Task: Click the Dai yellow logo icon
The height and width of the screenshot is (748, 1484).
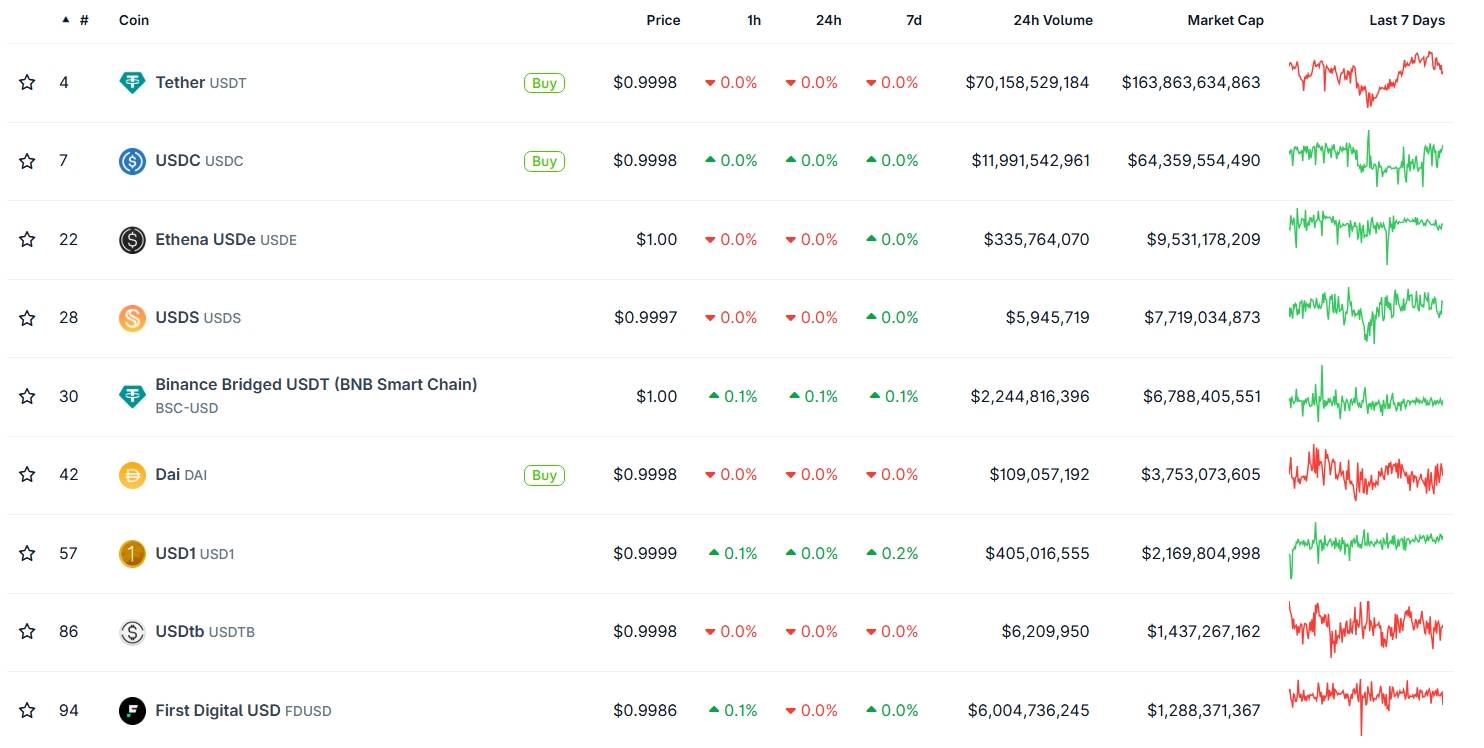Action: [x=132, y=475]
